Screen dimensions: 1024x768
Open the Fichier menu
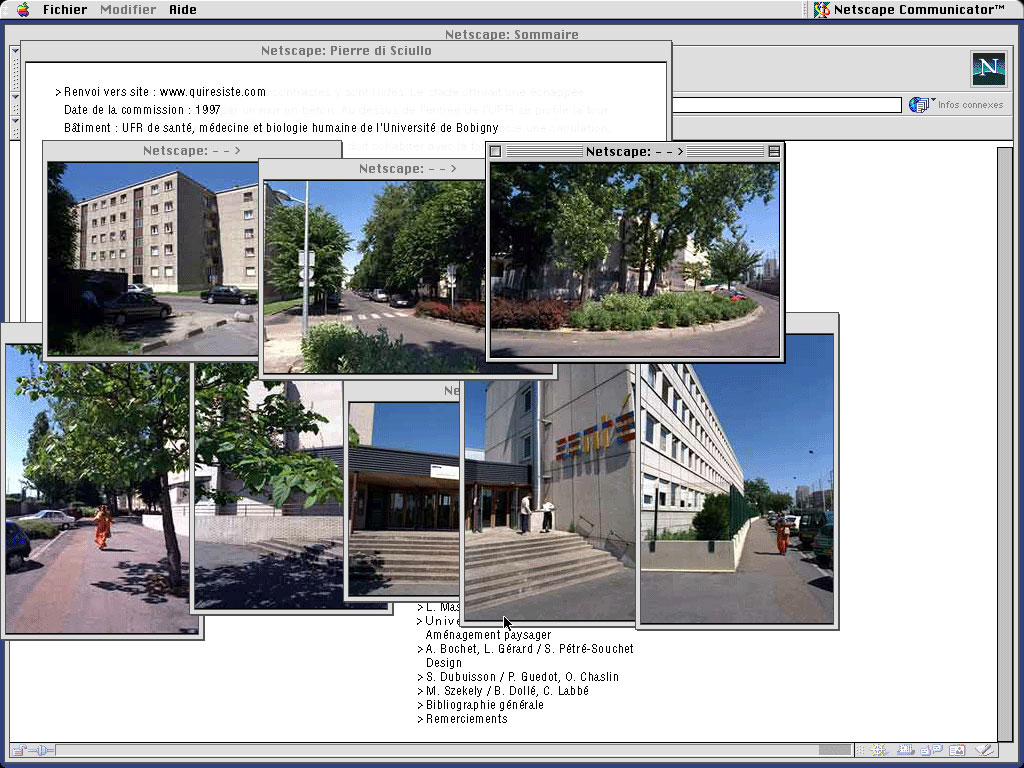click(x=64, y=9)
